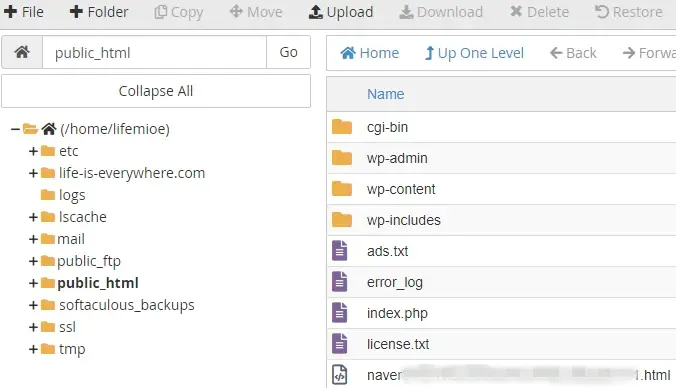The width and height of the screenshot is (676, 388).
Task: Click the Delete toolbar button
Action: (539, 12)
